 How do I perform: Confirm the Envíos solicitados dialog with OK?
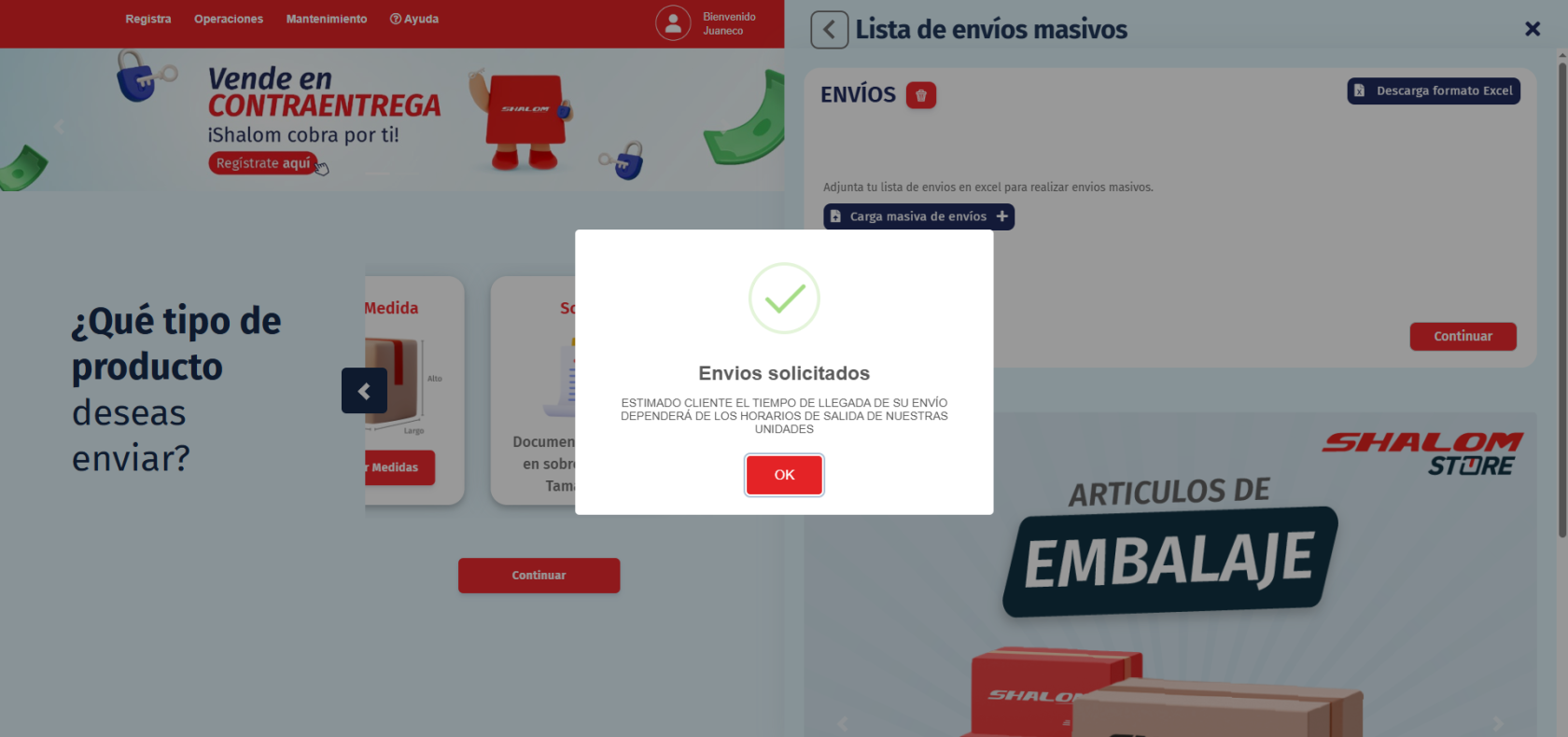pyautogui.click(x=784, y=475)
